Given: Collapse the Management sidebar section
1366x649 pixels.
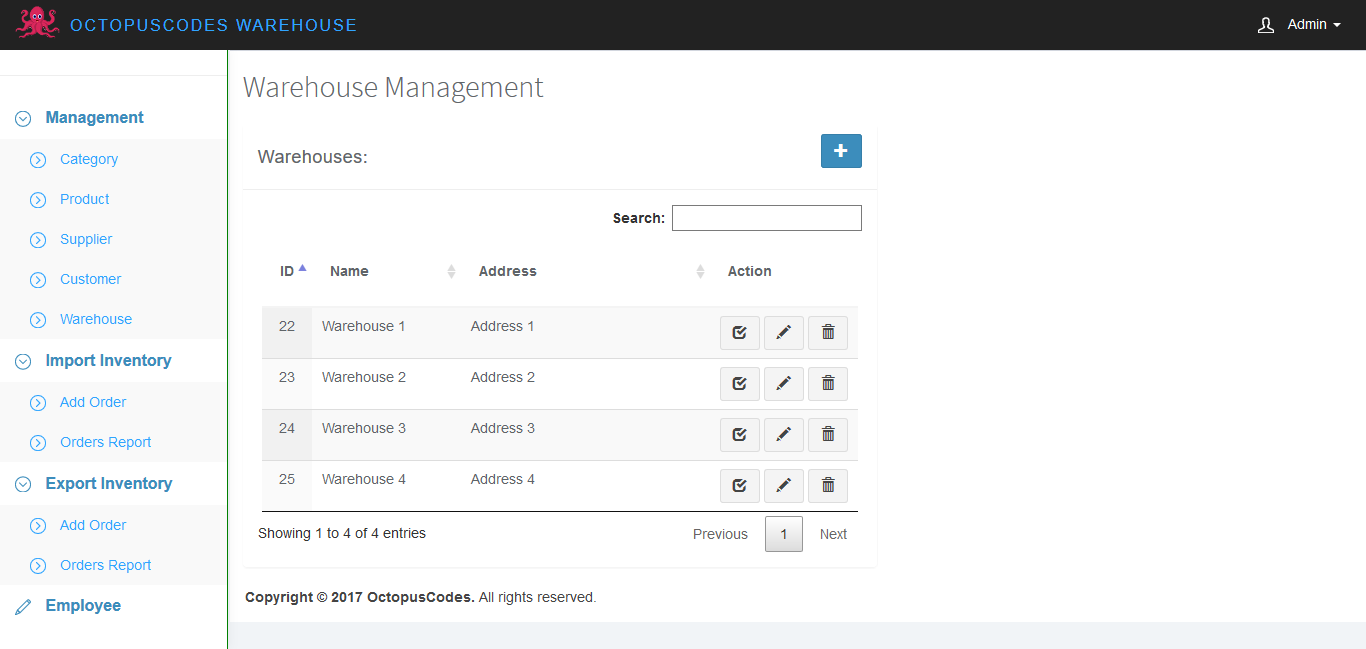Looking at the screenshot, I should (94, 118).
